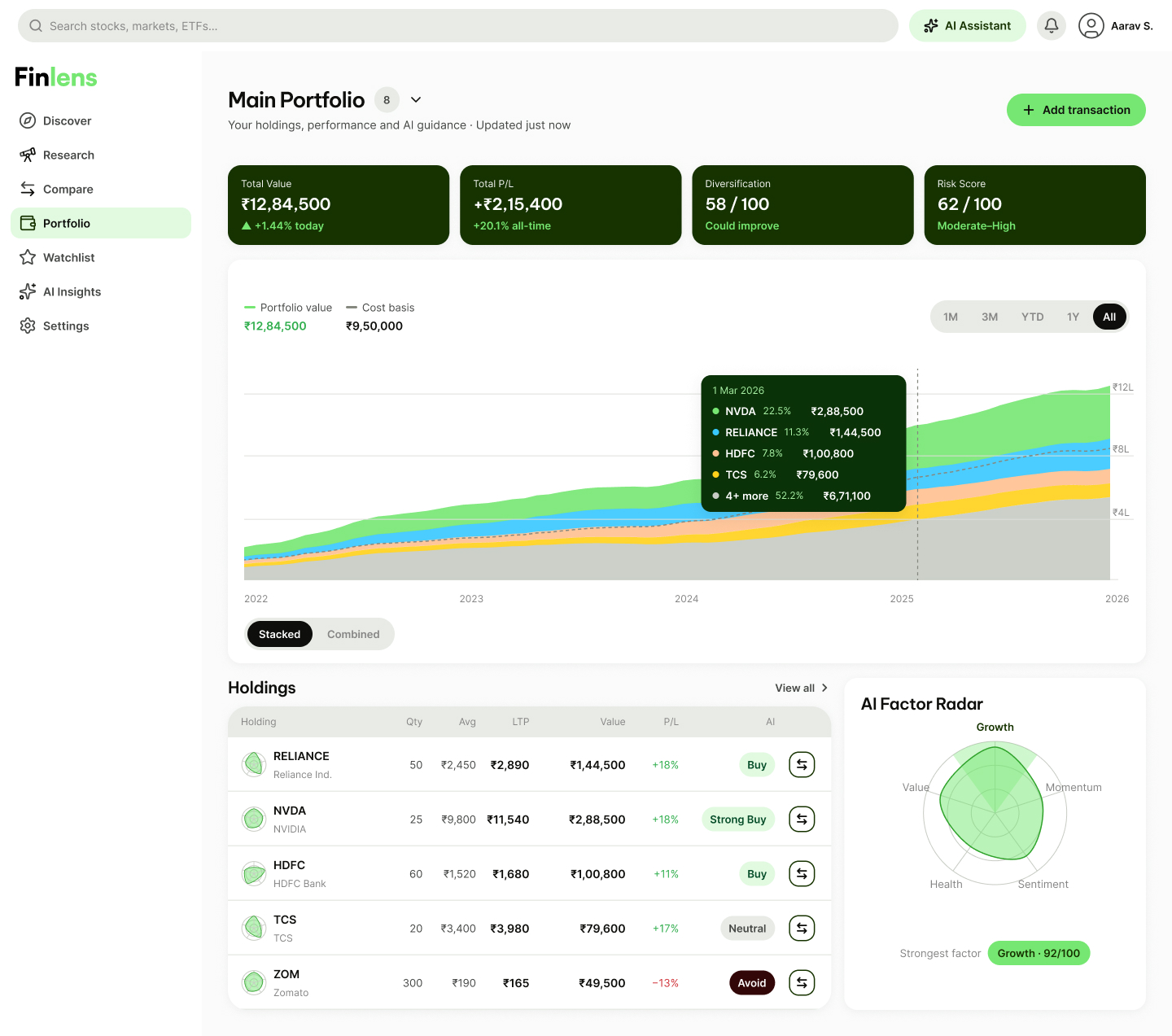Image resolution: width=1172 pixels, height=1036 pixels.
Task: Click the compare icon in NVDA row
Action: [802, 819]
